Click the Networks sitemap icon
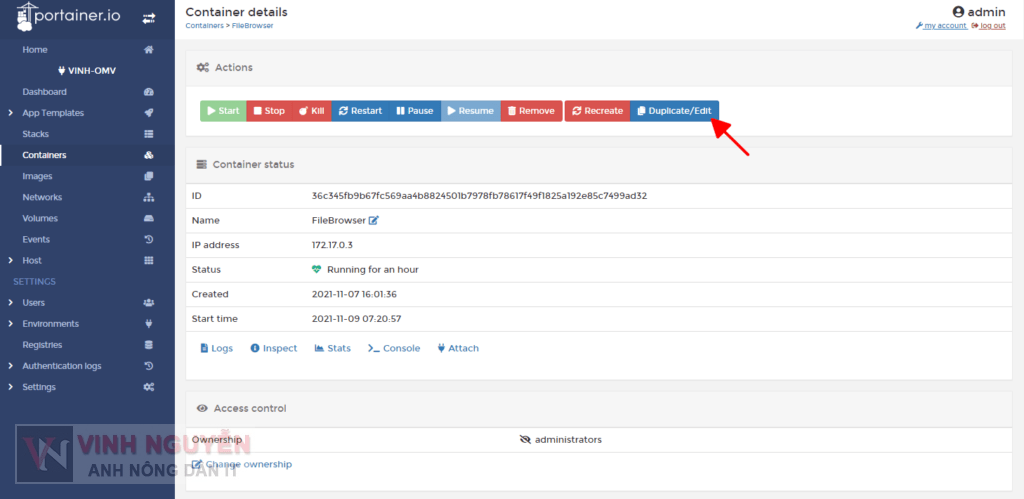 [x=149, y=197]
